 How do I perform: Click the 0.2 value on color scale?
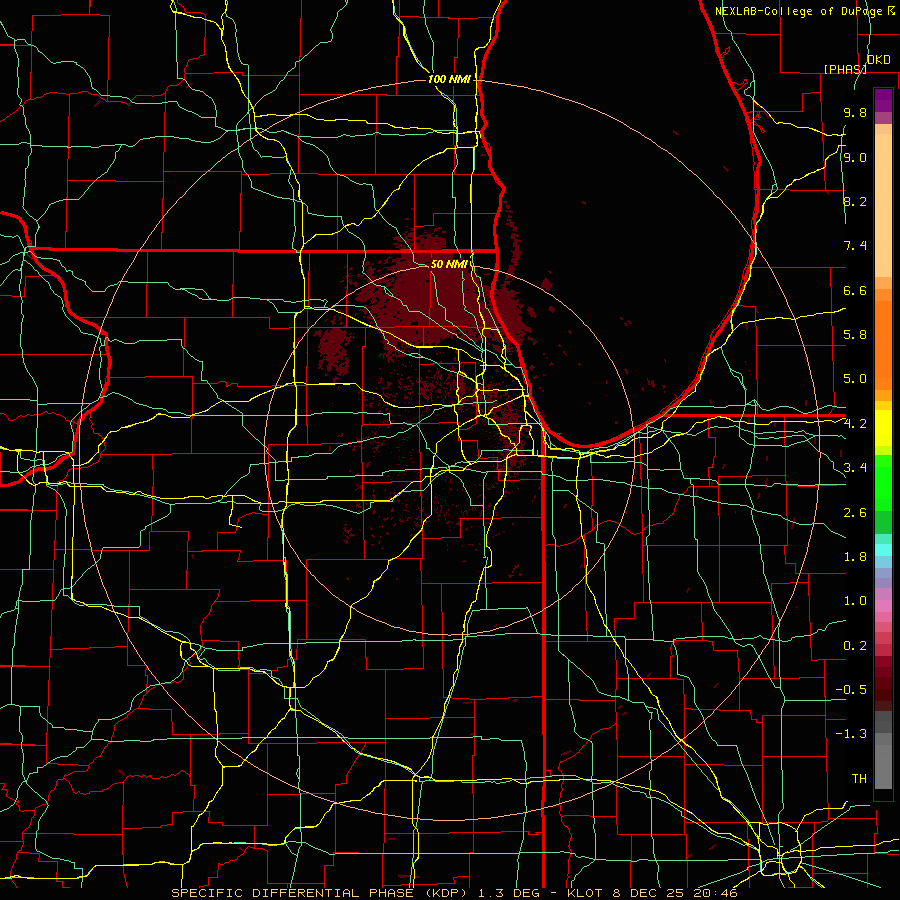pos(855,646)
